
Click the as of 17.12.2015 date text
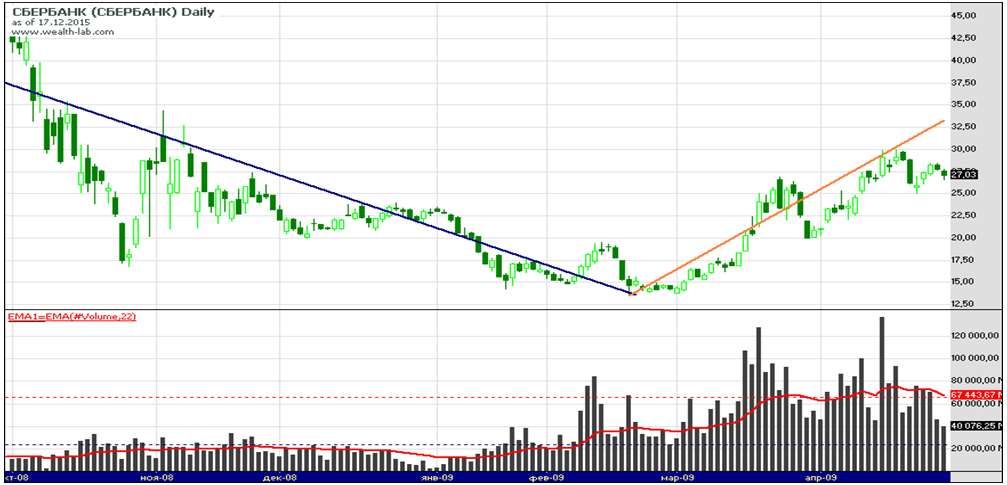click(46, 22)
